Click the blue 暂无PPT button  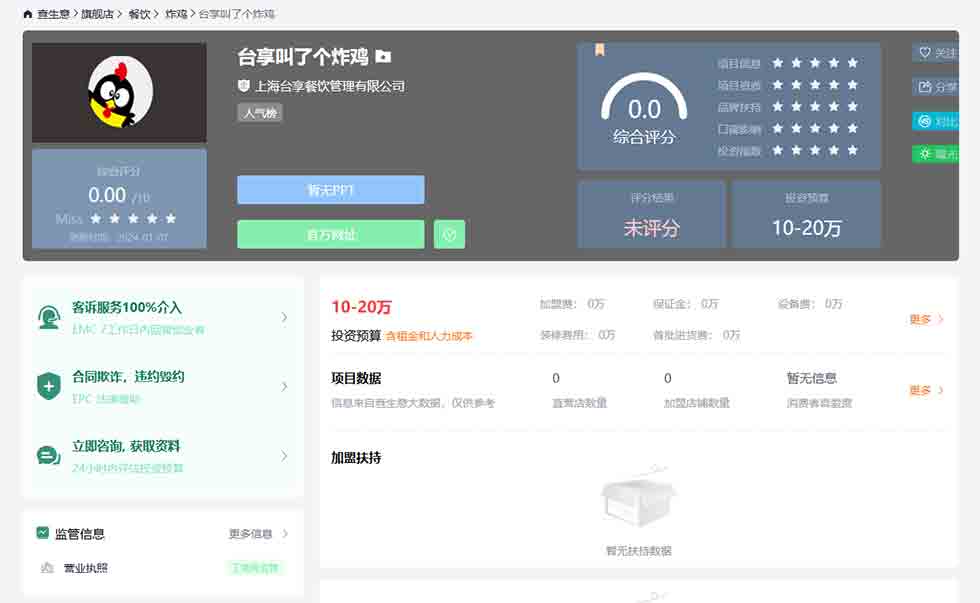click(x=330, y=190)
